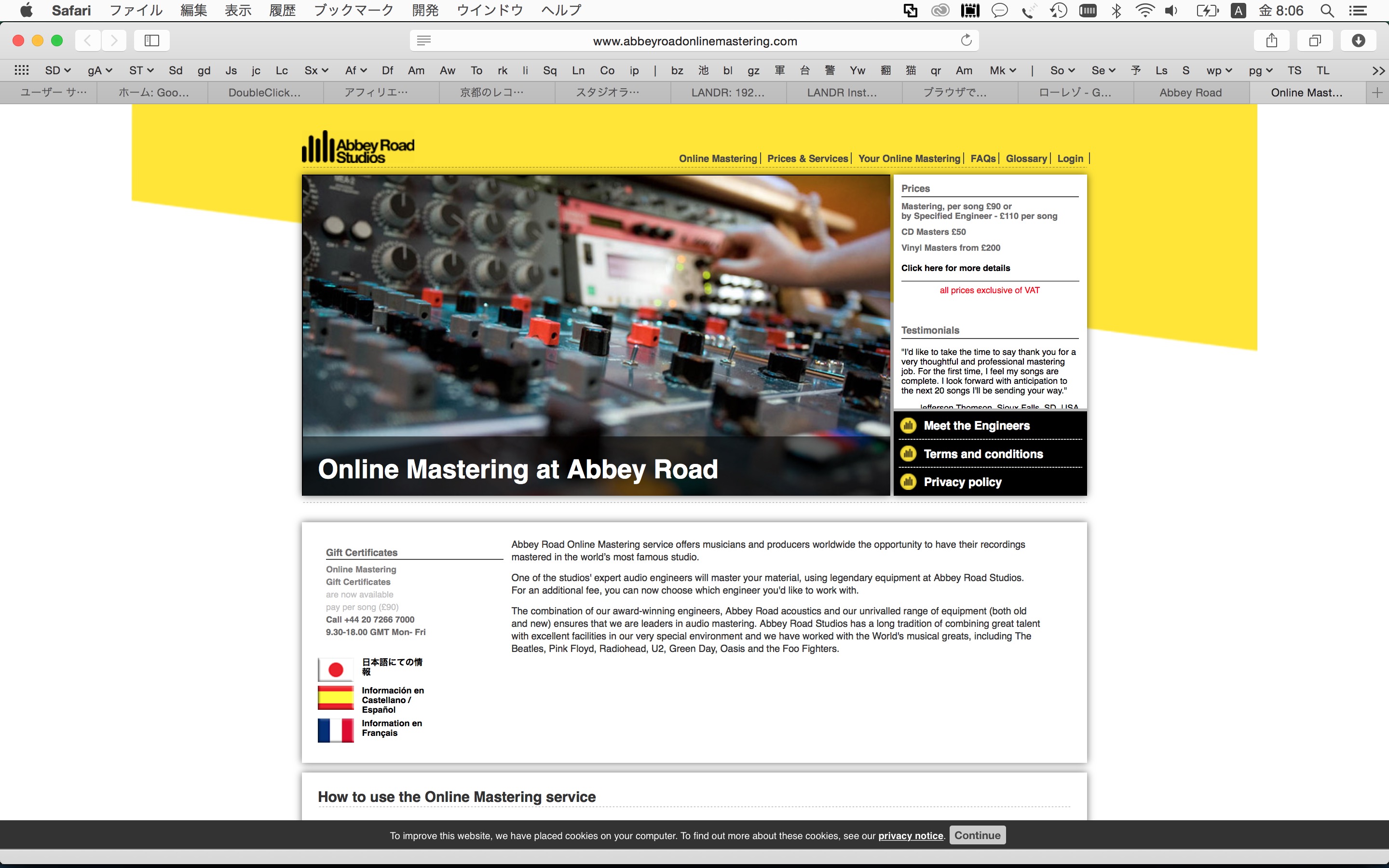Image resolution: width=1389 pixels, height=868 pixels.
Task: Expand the Mk bookmarks folder dropdown
Action: (x=1003, y=70)
